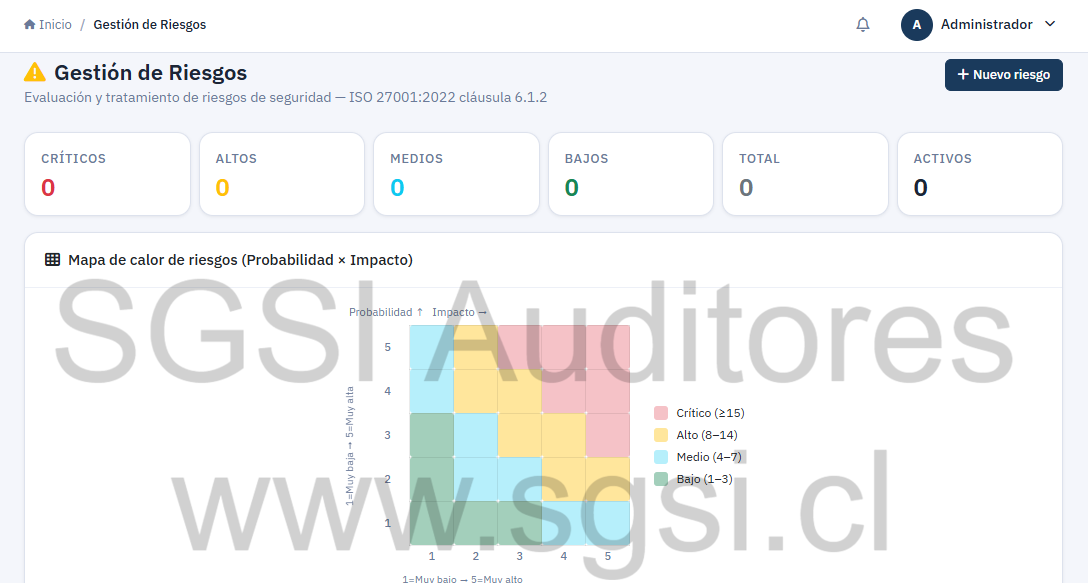This screenshot has height=583, width=1088.
Task: Select the Activos summary card
Action: pos(980,174)
